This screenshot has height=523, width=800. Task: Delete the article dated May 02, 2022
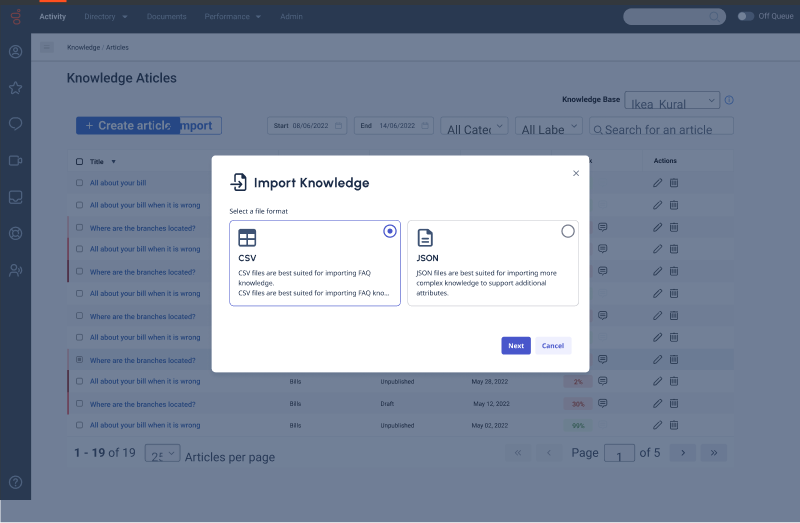point(674,425)
